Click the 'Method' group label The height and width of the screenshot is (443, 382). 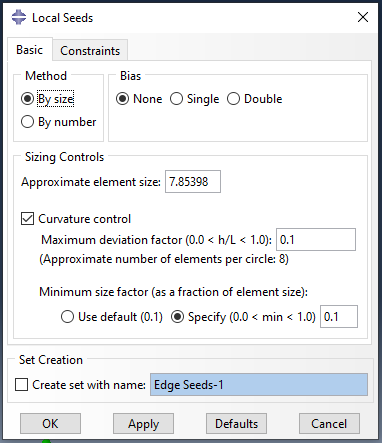click(x=46, y=76)
